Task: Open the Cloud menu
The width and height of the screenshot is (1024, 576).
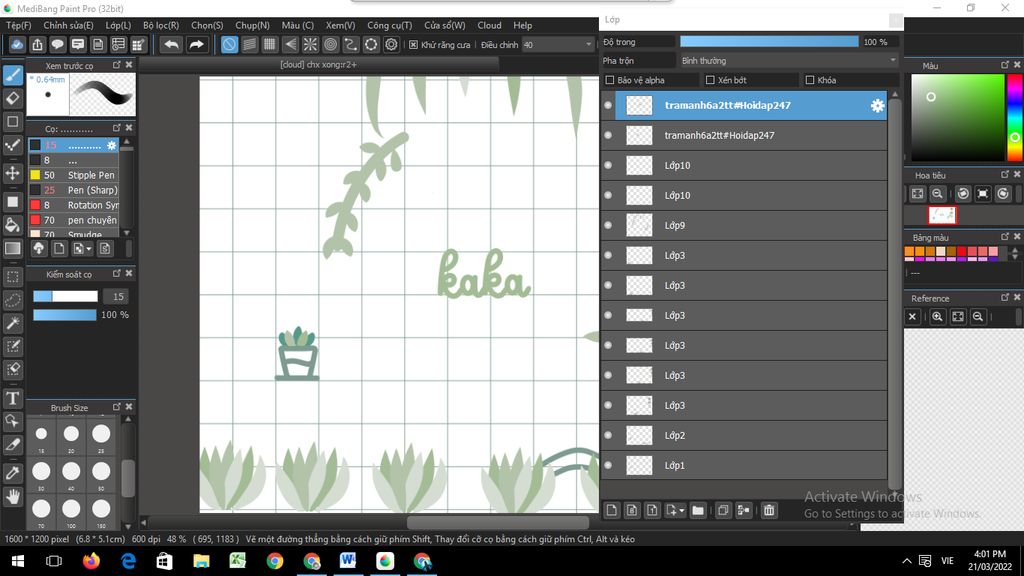Action: coord(489,25)
